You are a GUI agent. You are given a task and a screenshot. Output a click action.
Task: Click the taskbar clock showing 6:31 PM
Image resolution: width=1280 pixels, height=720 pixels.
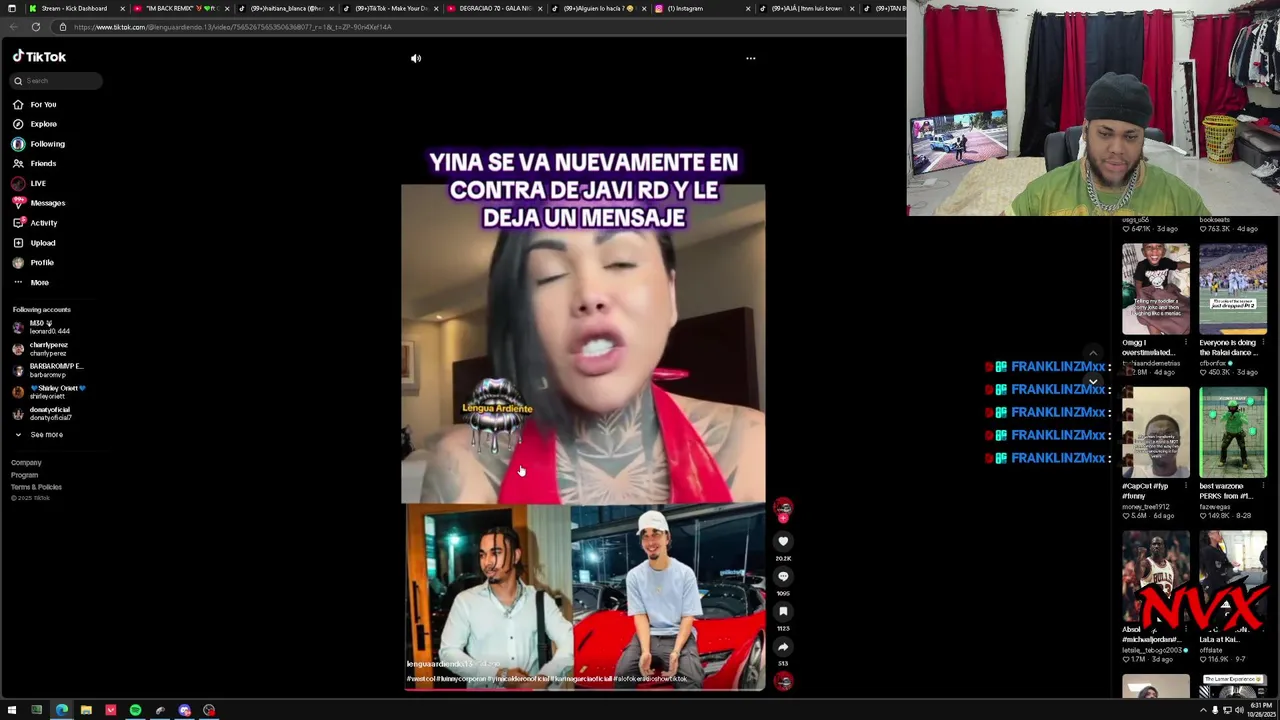(x=1261, y=711)
